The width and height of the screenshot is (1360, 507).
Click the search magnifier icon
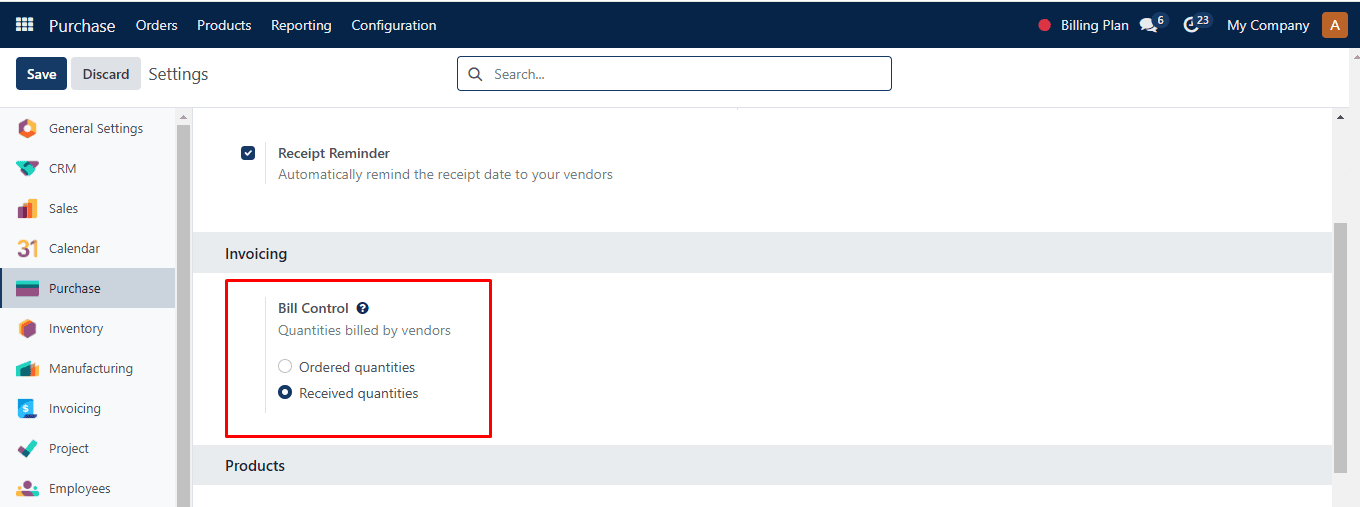click(x=475, y=74)
